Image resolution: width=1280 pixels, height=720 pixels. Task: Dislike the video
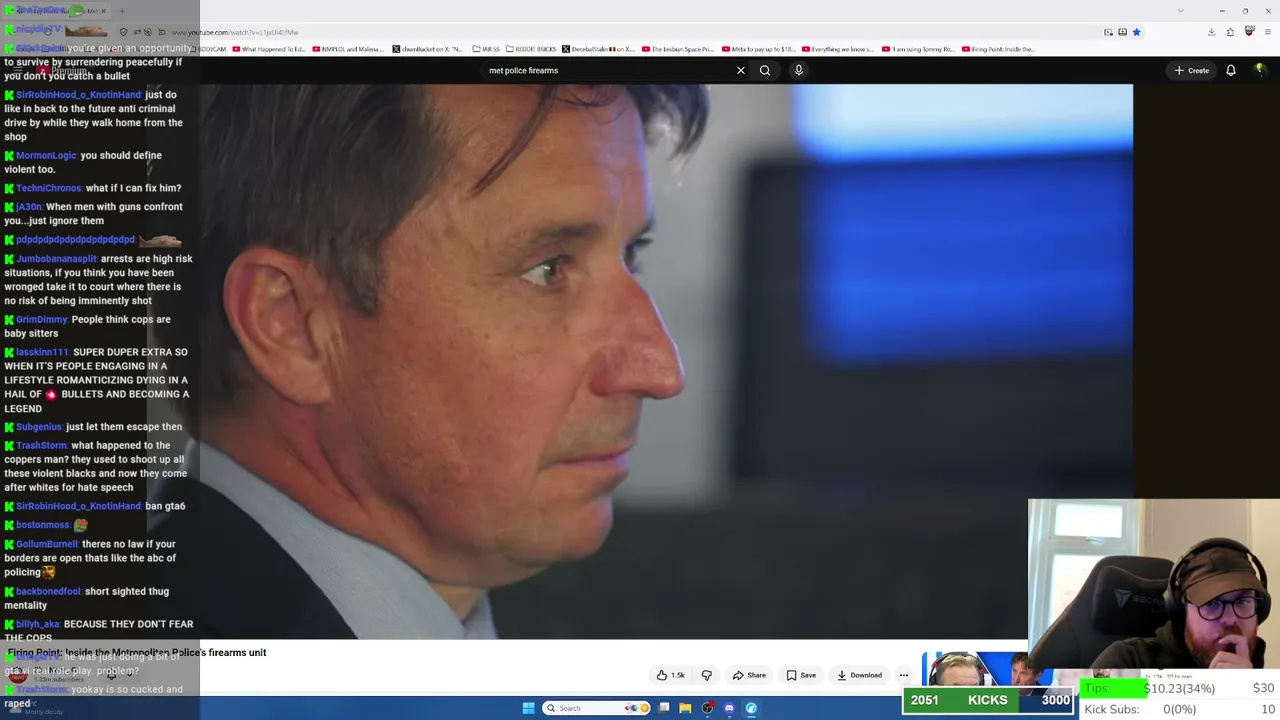click(x=707, y=675)
